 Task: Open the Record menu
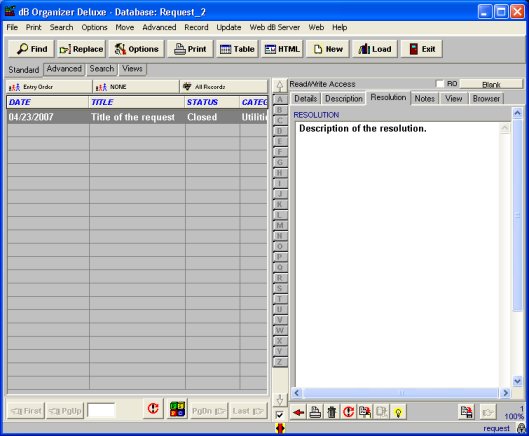(x=196, y=27)
